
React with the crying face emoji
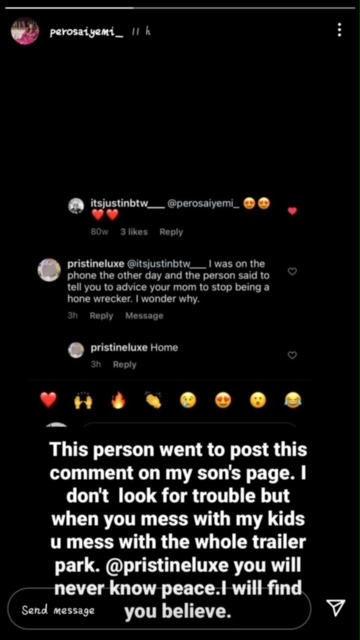[x=188, y=400]
